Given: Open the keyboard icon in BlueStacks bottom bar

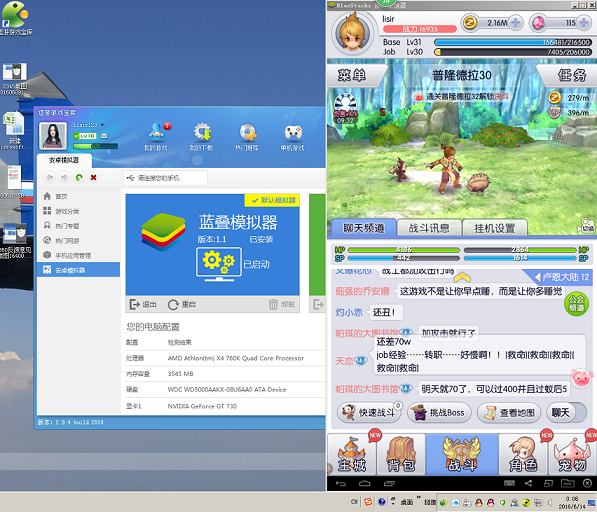Looking at the screenshot, I should [x=509, y=483].
